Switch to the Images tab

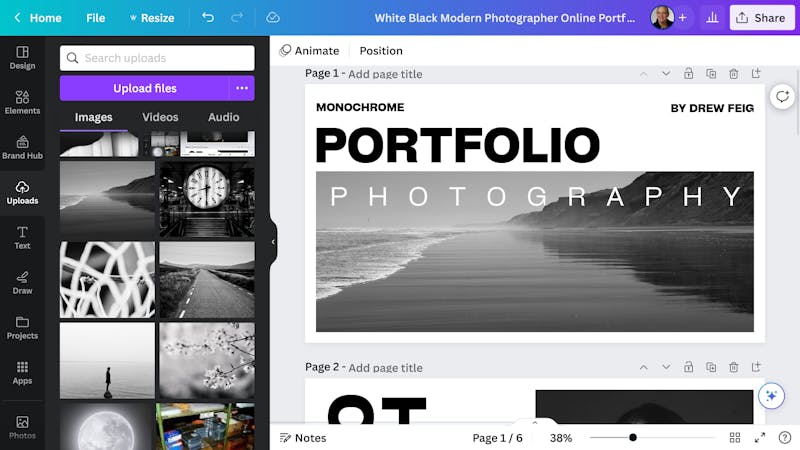93,117
